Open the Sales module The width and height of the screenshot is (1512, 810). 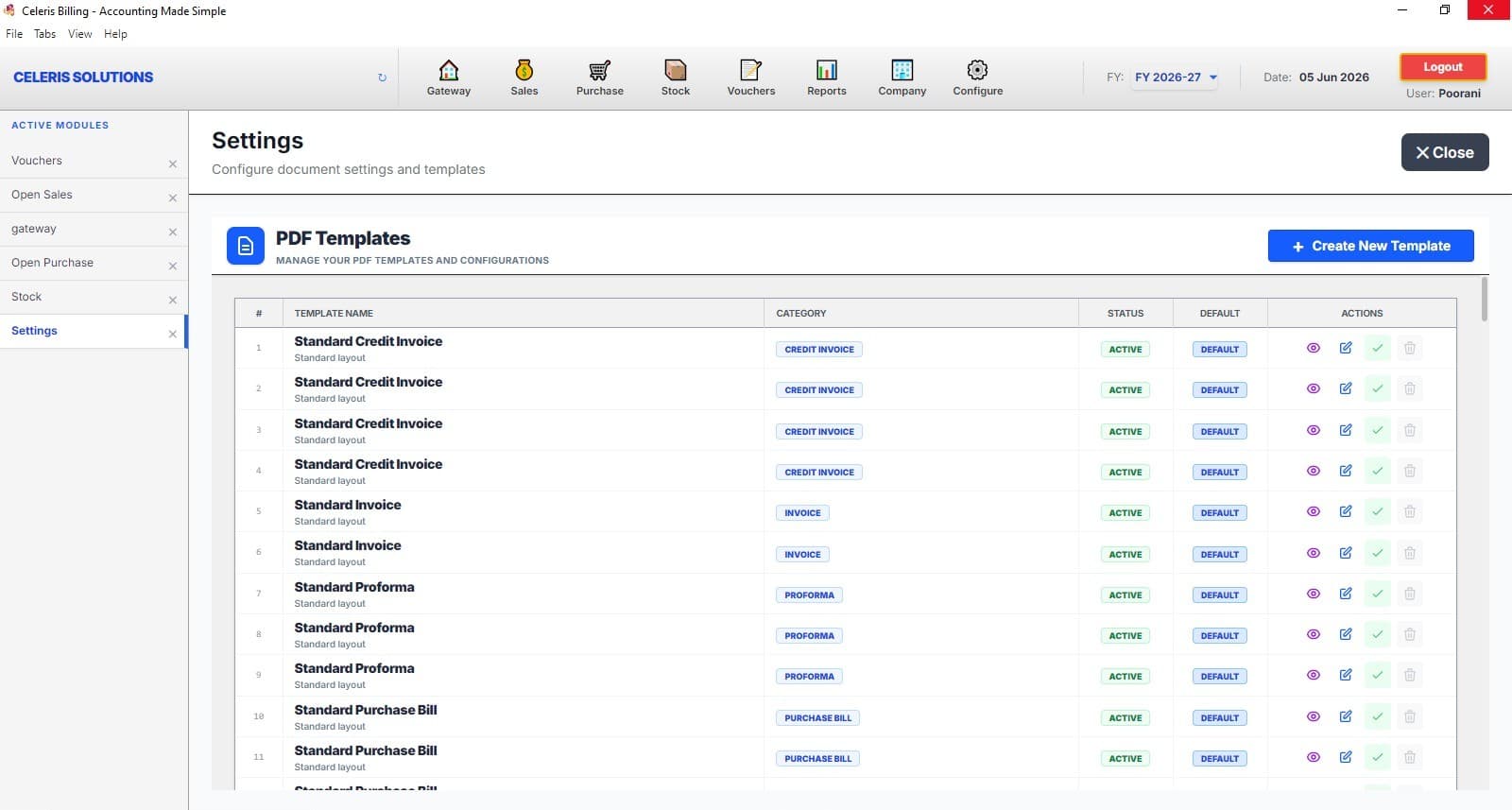[x=524, y=78]
